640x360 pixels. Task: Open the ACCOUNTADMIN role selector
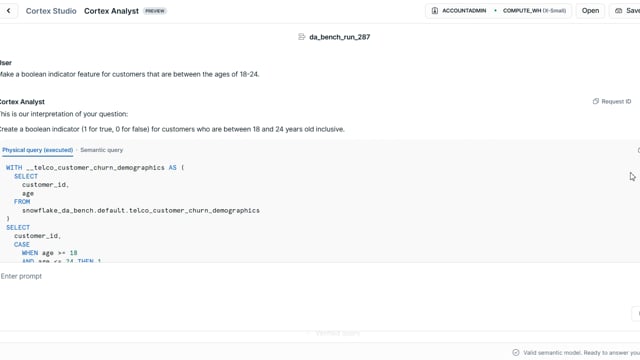coord(459,11)
